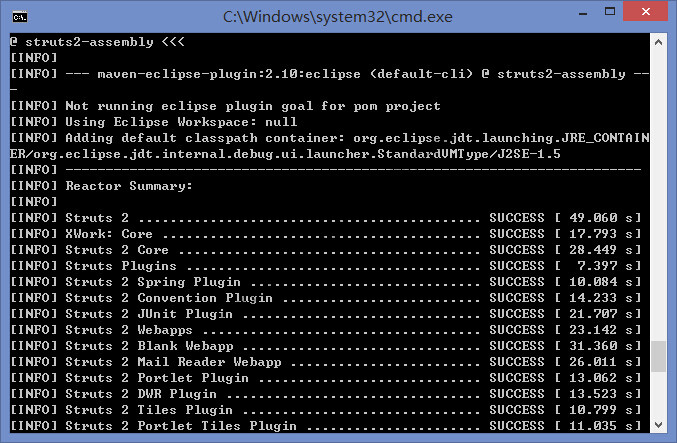Click the "Reactor Summary:" line
677x443 pixels.
(x=129, y=186)
